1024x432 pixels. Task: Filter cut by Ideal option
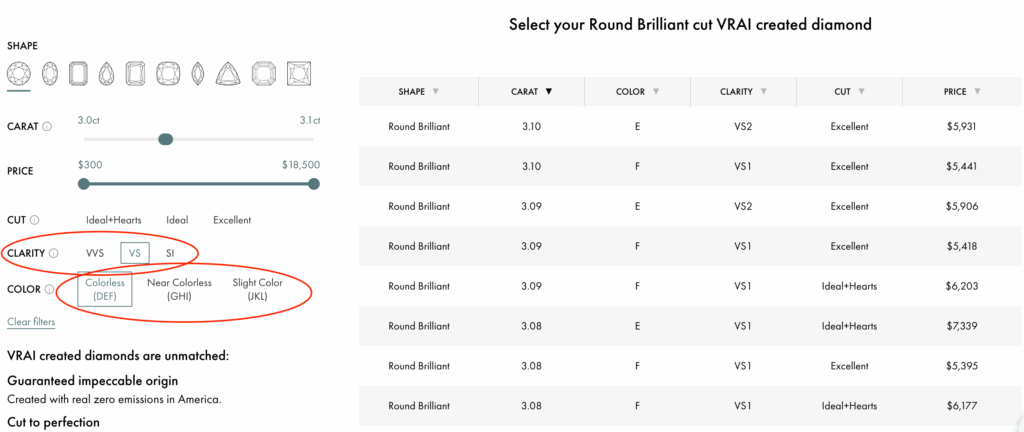[177, 220]
